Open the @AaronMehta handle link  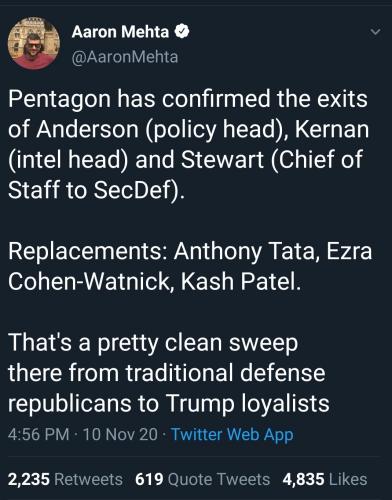pyautogui.click(x=125, y=57)
